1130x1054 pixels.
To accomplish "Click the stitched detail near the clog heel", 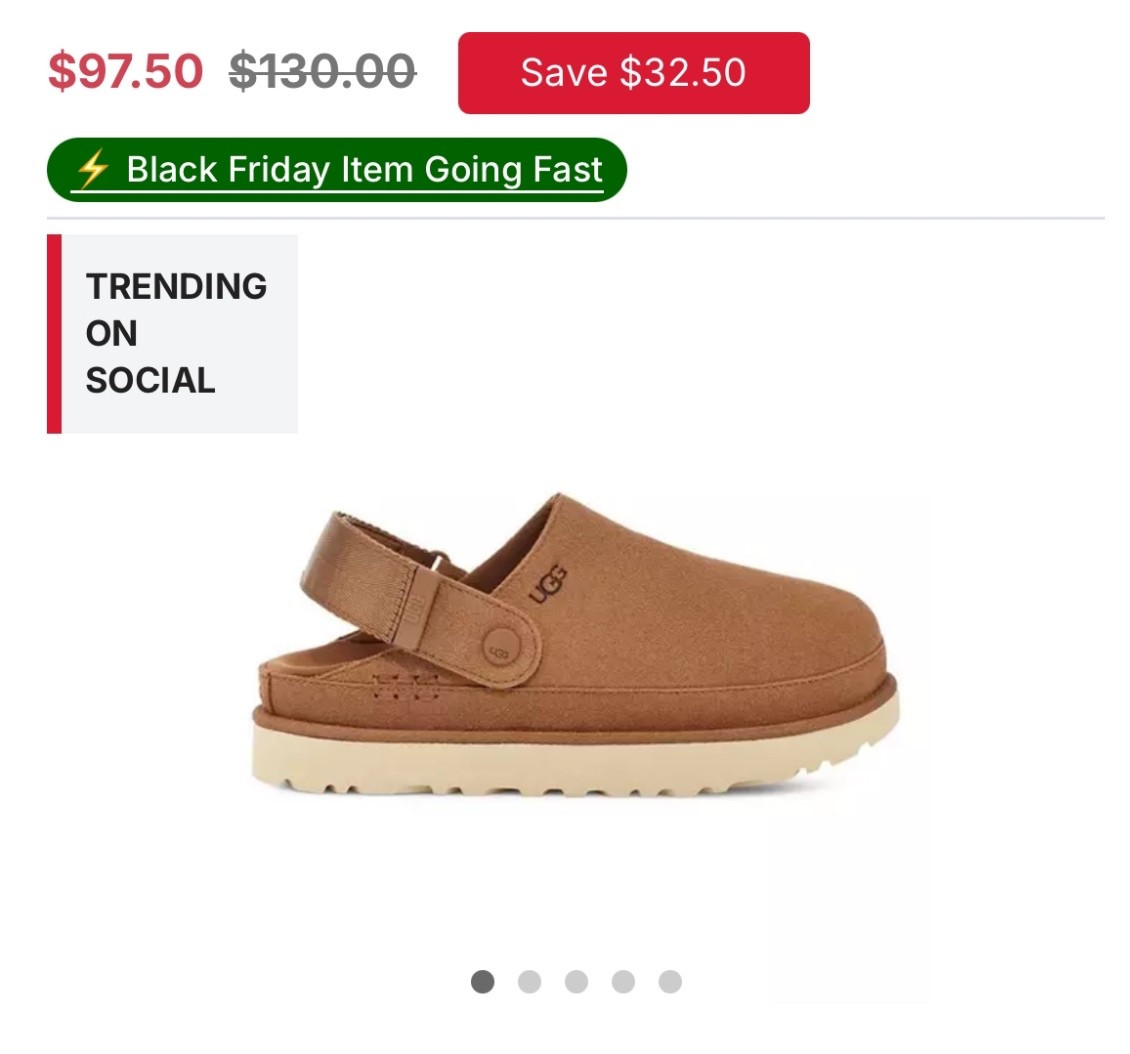I will coord(405,689).
